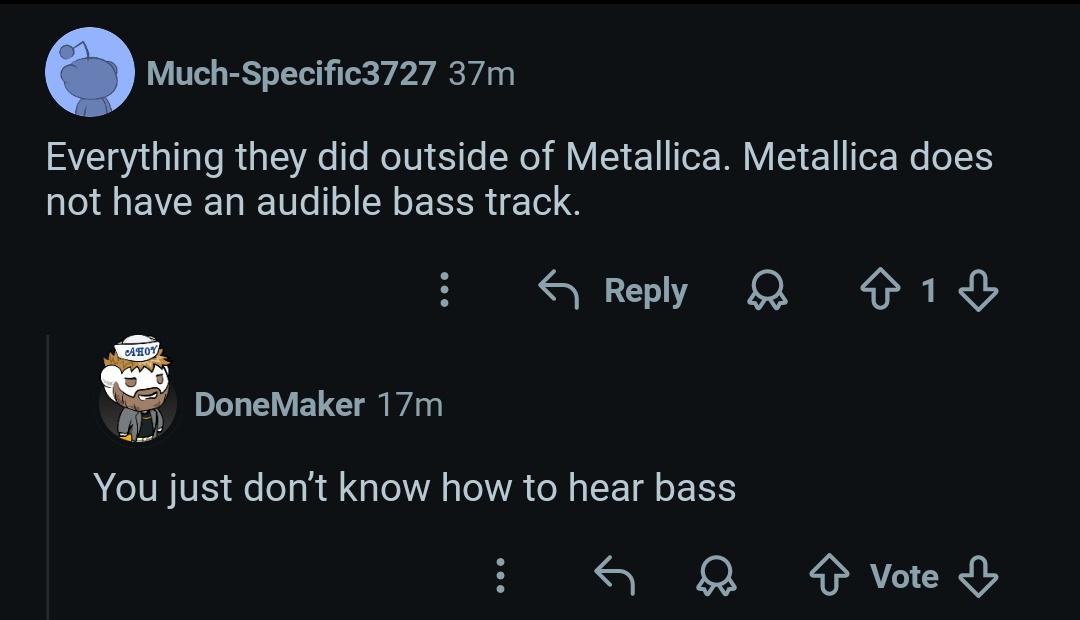Open the overflow menu on Much-Specific3727's comment

tap(444, 290)
